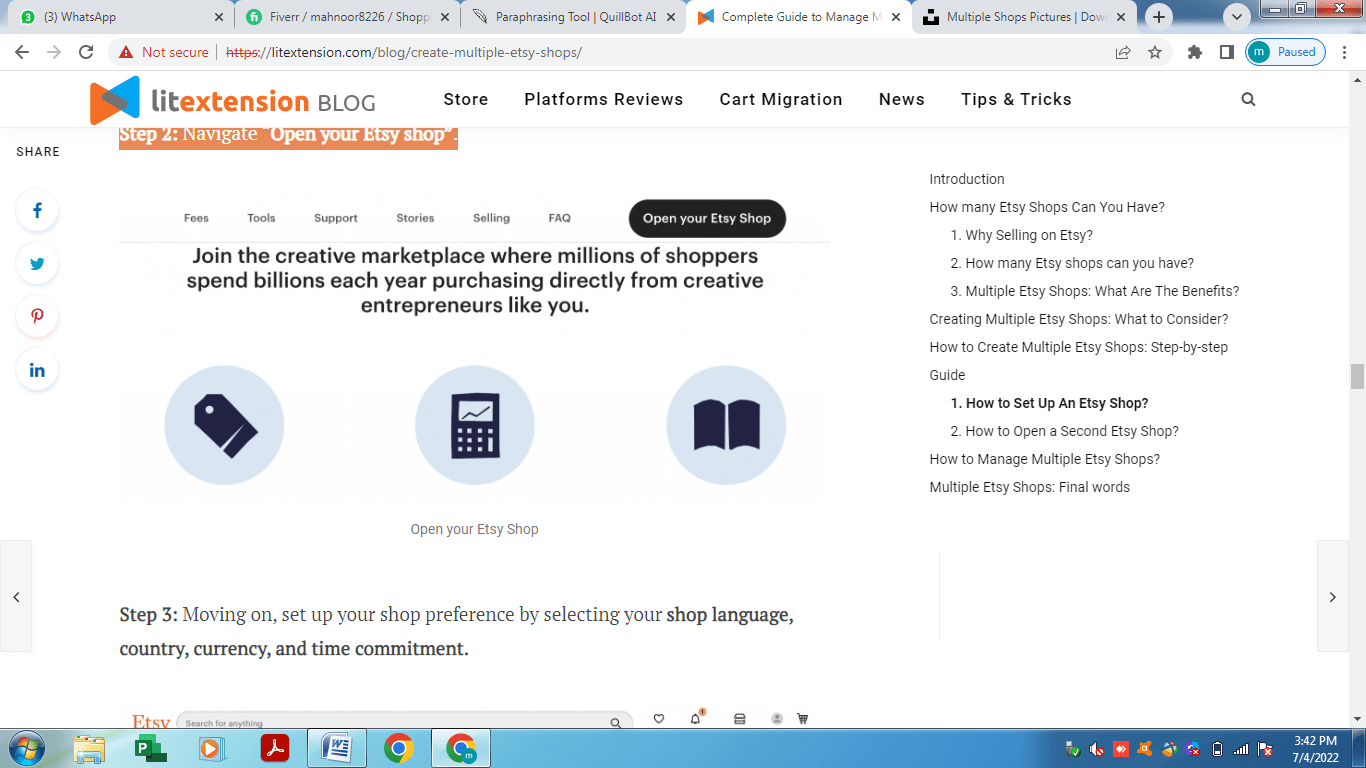Open a new tab with plus button
The width and height of the screenshot is (1366, 768).
(x=1159, y=17)
